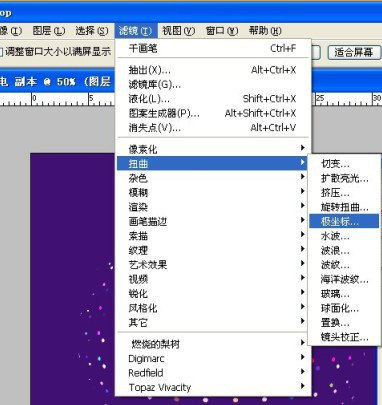The height and width of the screenshot is (405, 382).
Task: Expand the 画笔描边 submenu
Action: point(213,221)
